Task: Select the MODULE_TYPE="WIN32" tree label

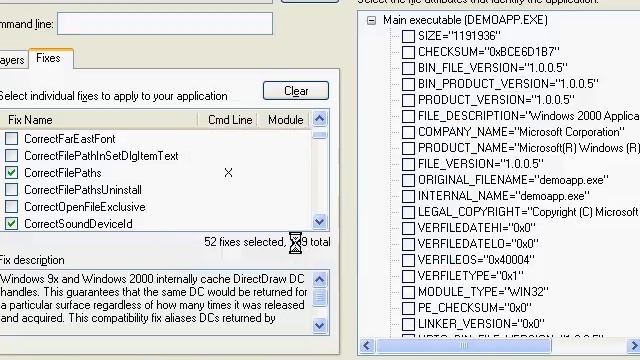Action: click(483, 292)
